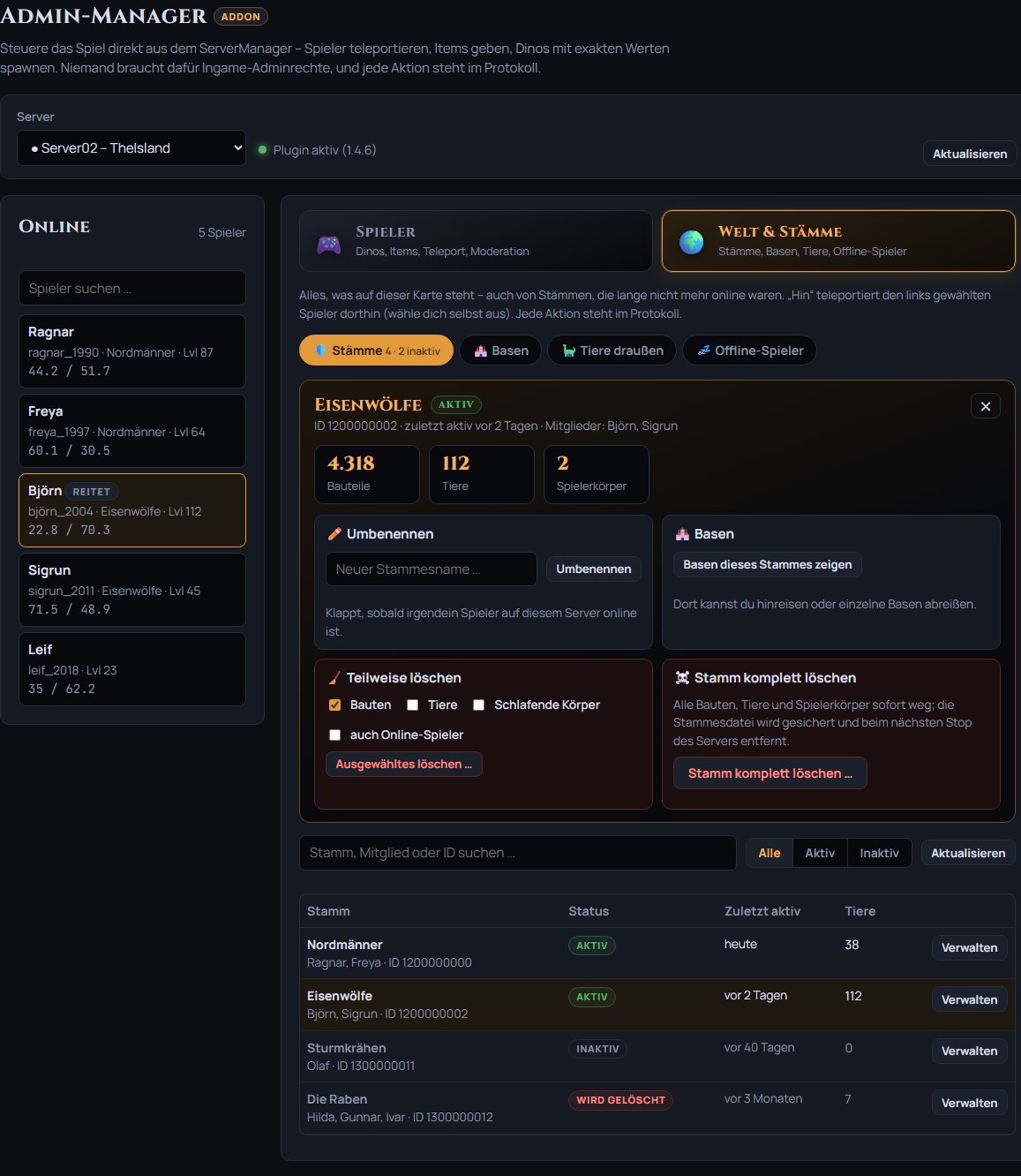Viewport: 1021px width, 1176px height.
Task: Focus the Spieler suchen field
Action: [132, 288]
